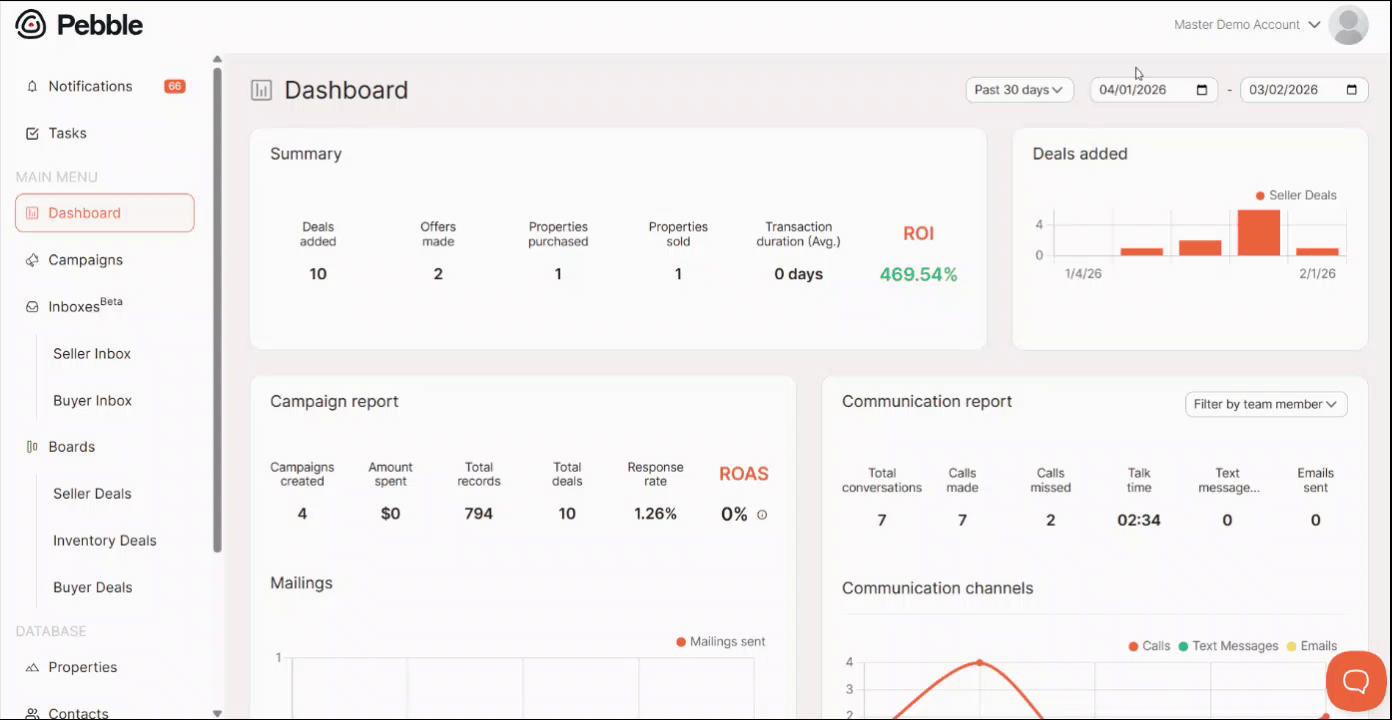Open the Past 30 days dropdown
Screen dimensions: 1392x720
(x=1019, y=90)
